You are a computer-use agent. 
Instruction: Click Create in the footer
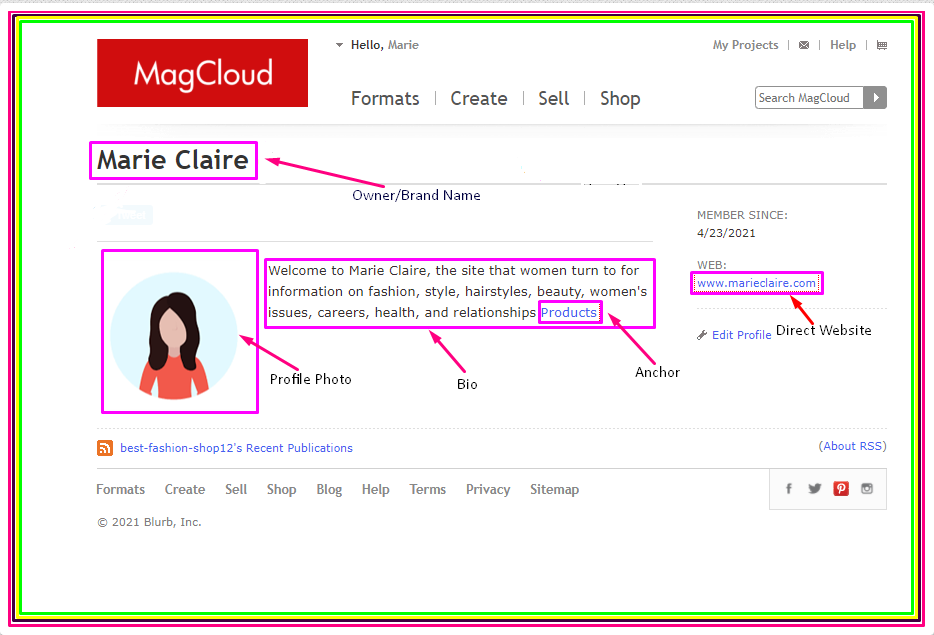185,490
